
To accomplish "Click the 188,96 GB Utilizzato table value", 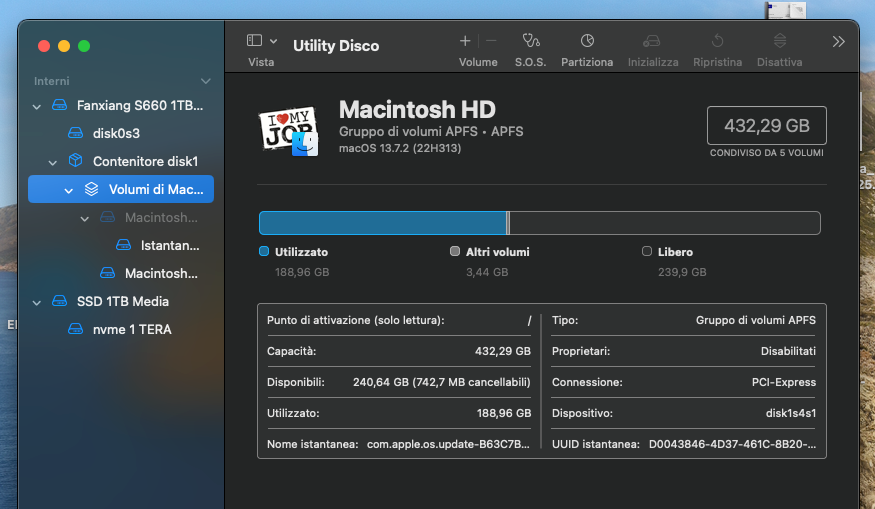I will 504,414.
